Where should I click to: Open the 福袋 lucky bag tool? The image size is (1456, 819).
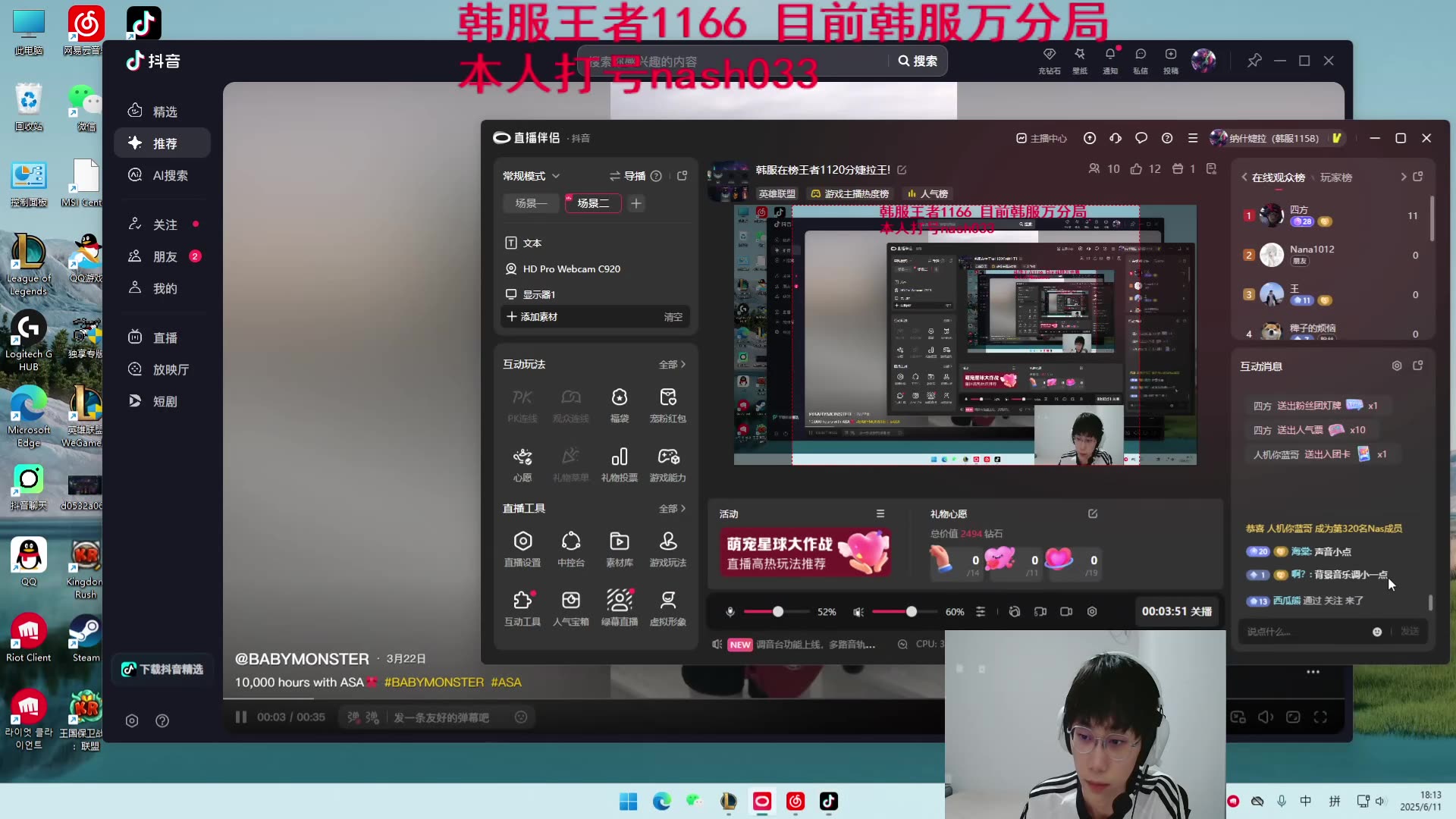pyautogui.click(x=619, y=405)
